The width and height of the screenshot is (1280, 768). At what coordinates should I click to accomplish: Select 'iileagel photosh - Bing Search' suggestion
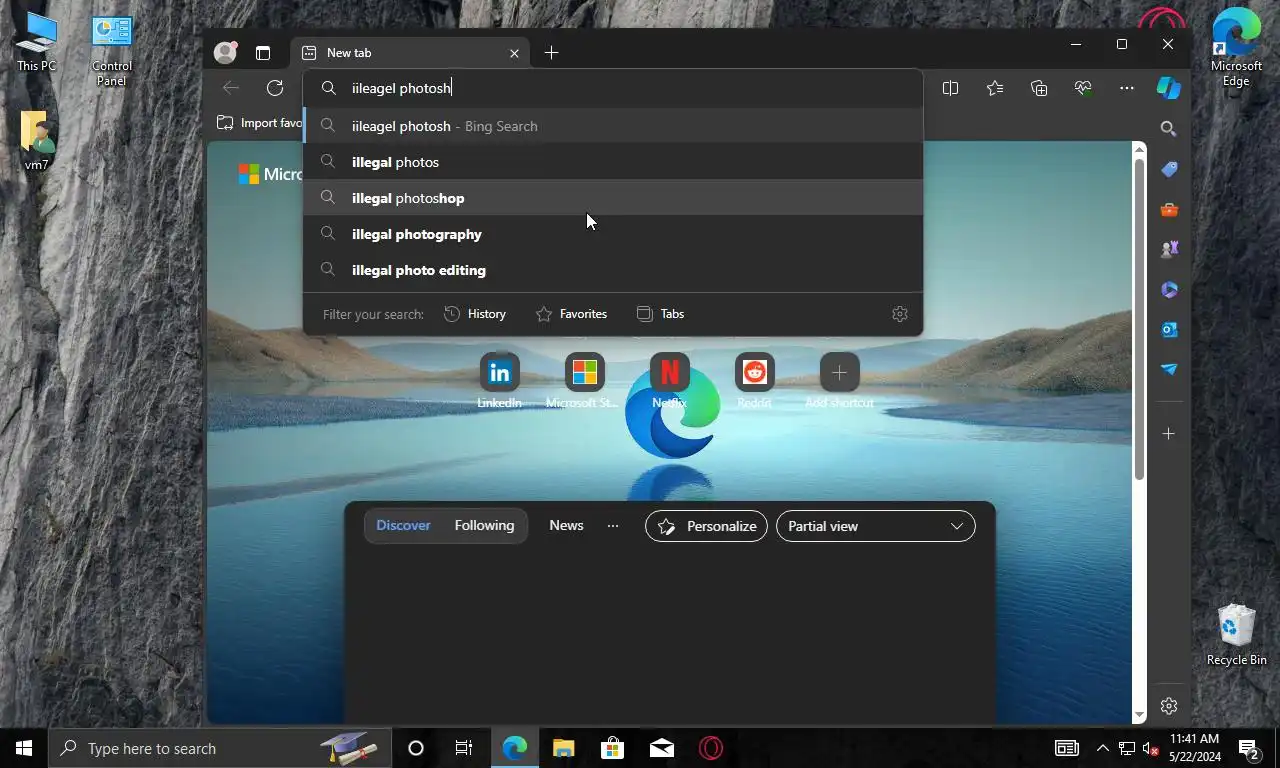pos(613,126)
